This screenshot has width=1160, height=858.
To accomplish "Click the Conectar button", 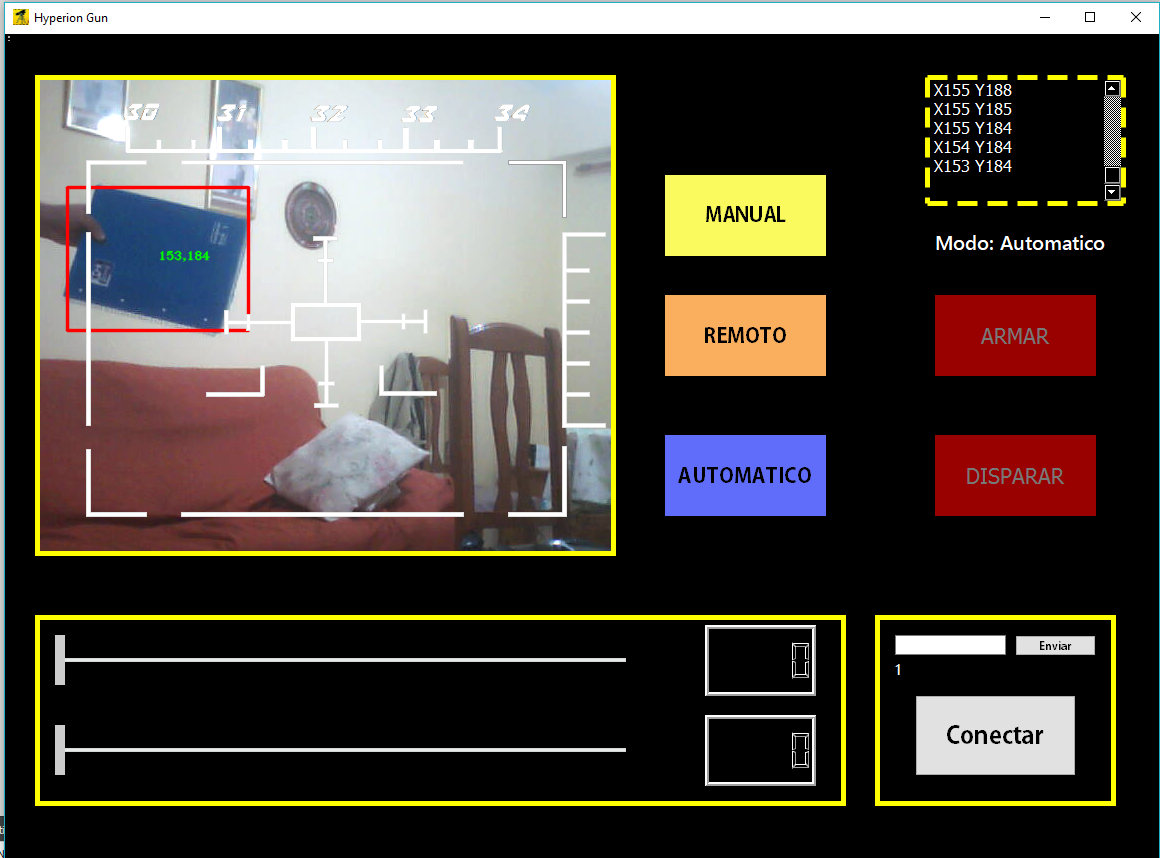I will pos(995,735).
